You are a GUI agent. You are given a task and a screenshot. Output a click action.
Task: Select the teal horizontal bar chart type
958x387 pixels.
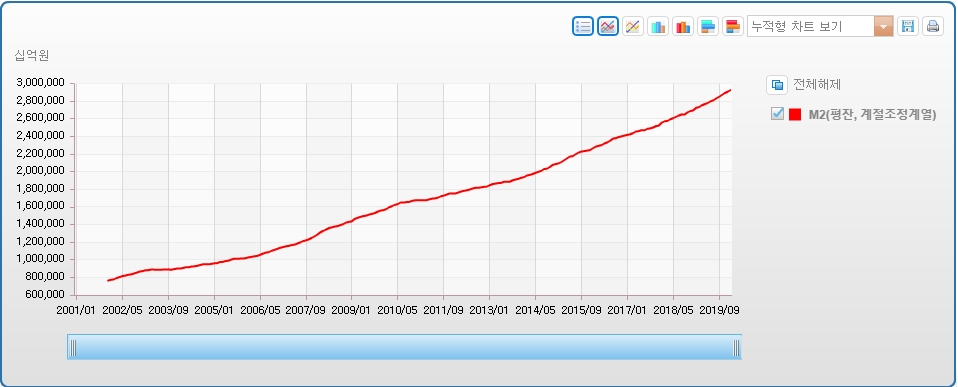708,26
